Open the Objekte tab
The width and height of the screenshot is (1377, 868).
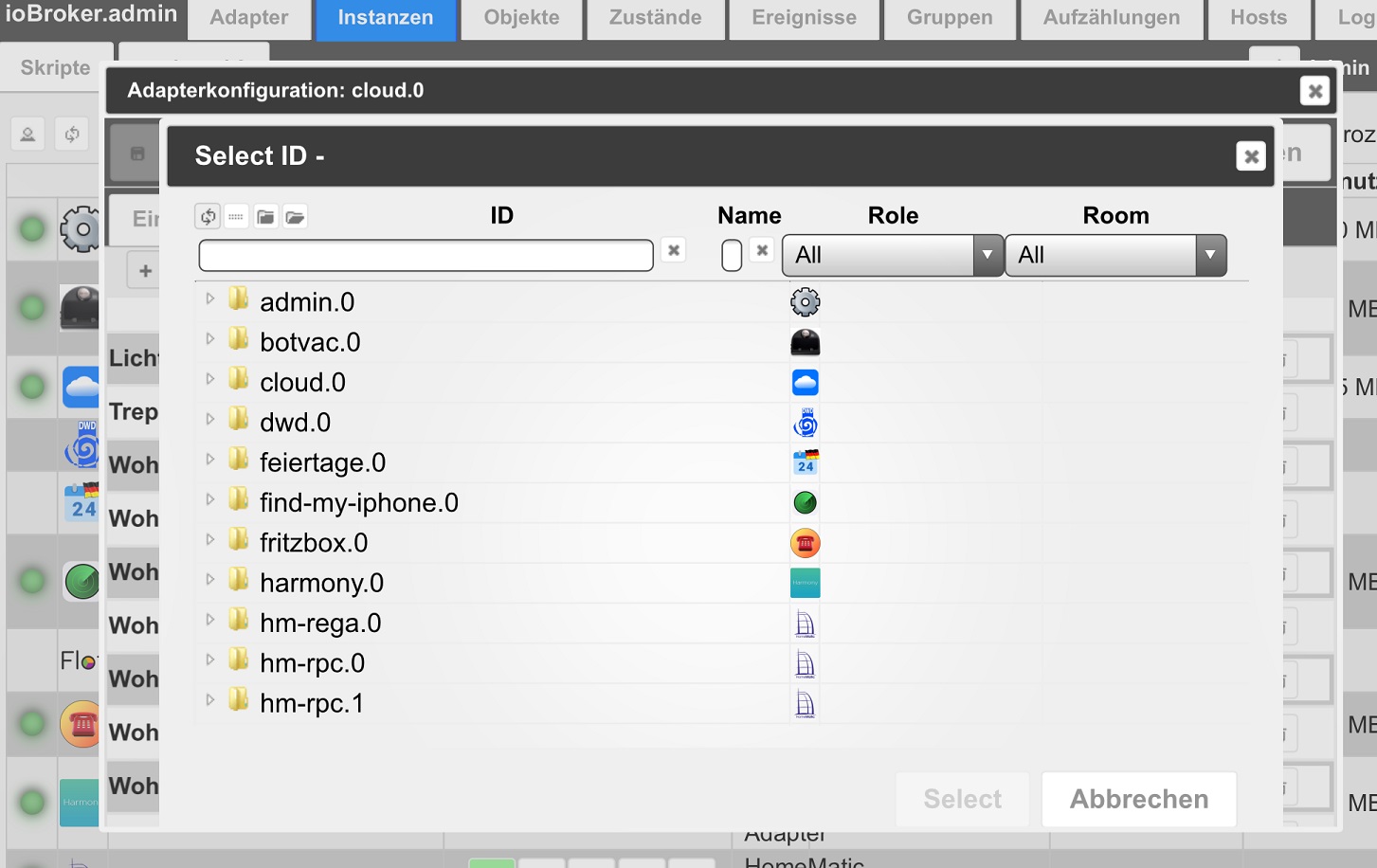click(x=521, y=18)
